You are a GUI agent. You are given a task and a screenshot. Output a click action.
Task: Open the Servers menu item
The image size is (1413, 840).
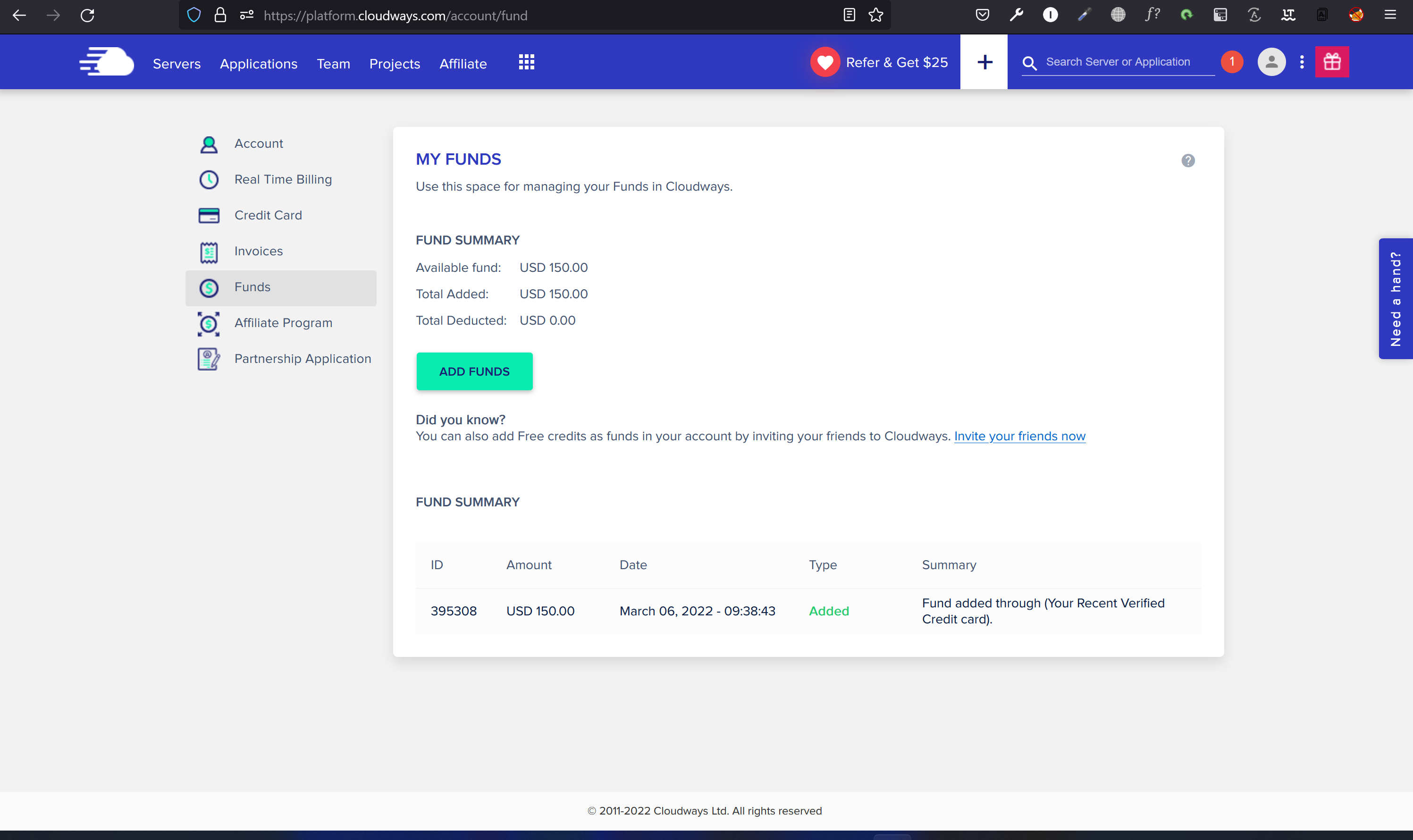[177, 63]
